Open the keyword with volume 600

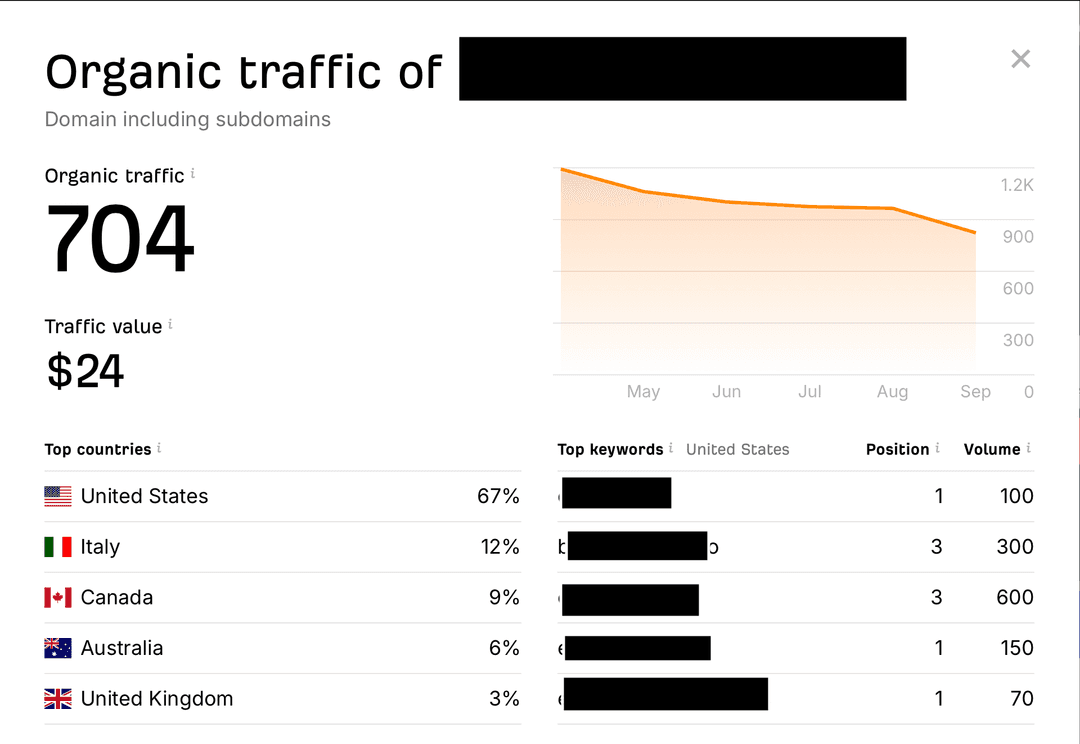point(630,599)
